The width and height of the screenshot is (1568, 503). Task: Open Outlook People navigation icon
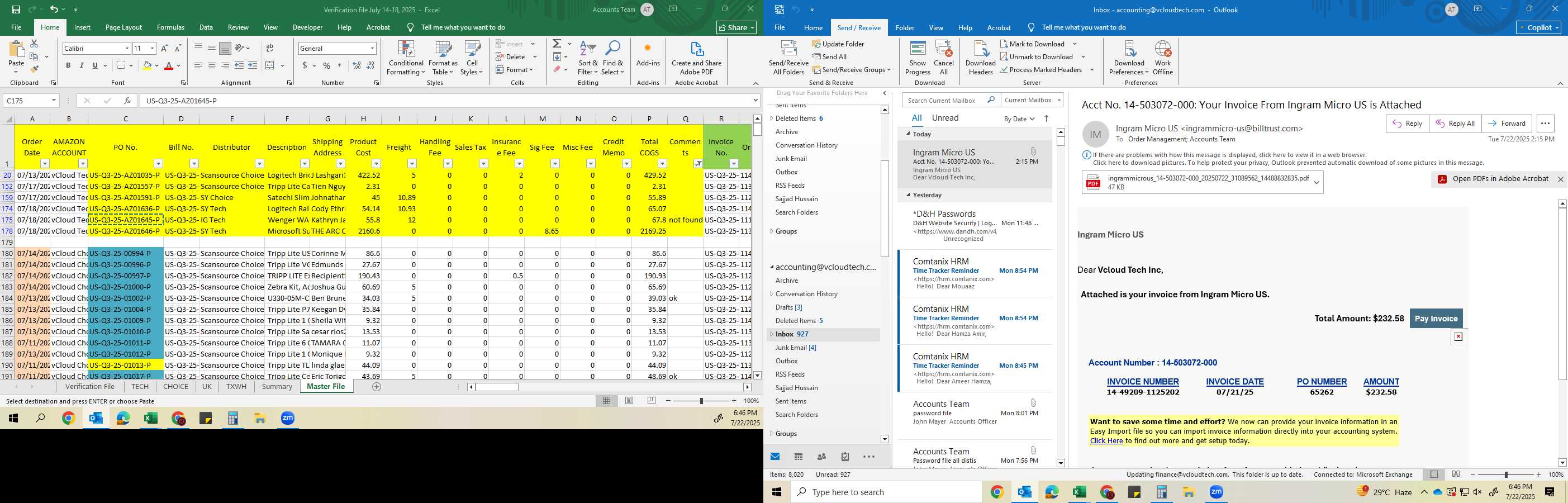[822, 457]
